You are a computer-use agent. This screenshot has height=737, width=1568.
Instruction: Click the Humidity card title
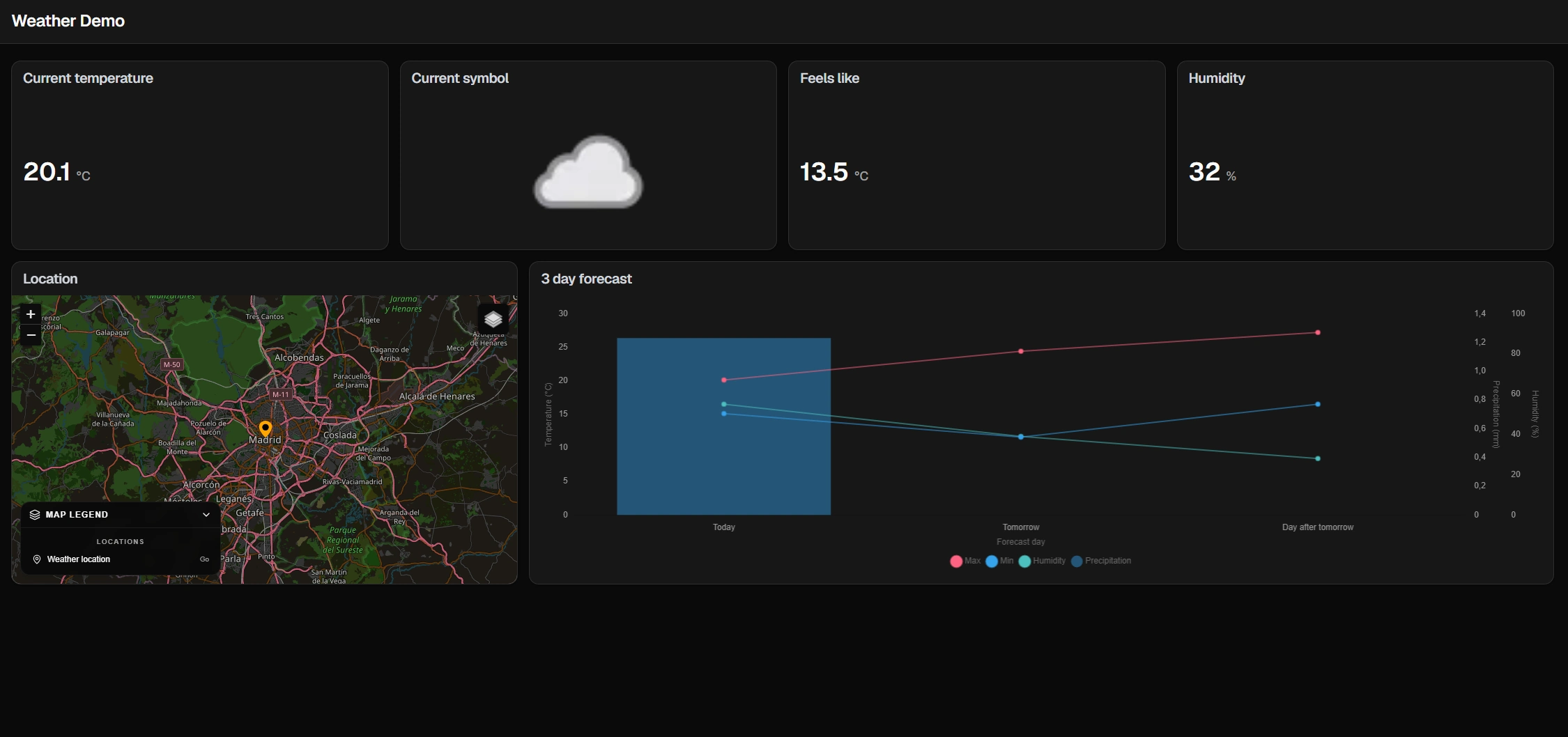[x=1217, y=78]
